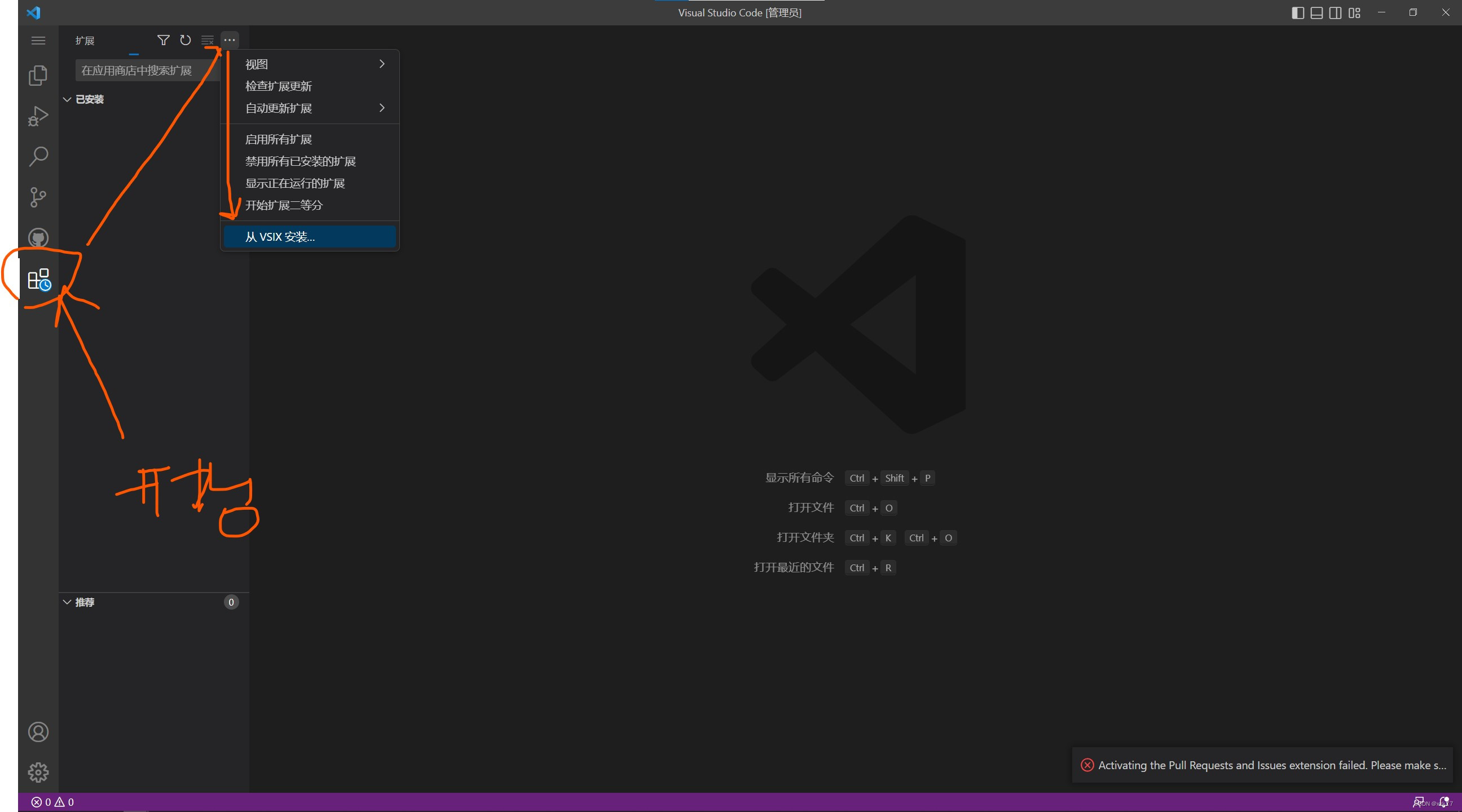Image resolution: width=1462 pixels, height=812 pixels.
Task: Click the VS Code logo icon
Action: click(33, 12)
